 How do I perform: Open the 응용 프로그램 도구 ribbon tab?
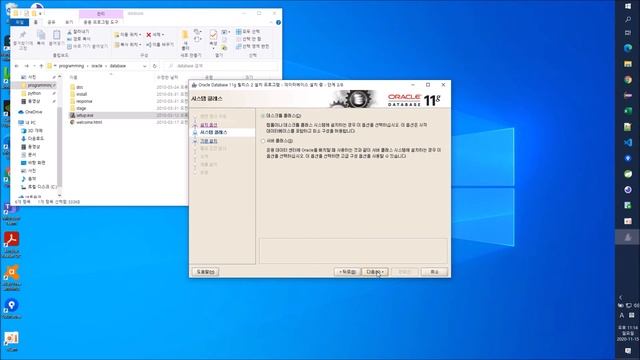101,22
